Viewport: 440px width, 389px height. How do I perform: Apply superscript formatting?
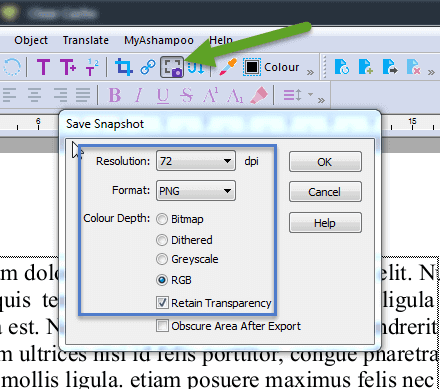click(211, 95)
